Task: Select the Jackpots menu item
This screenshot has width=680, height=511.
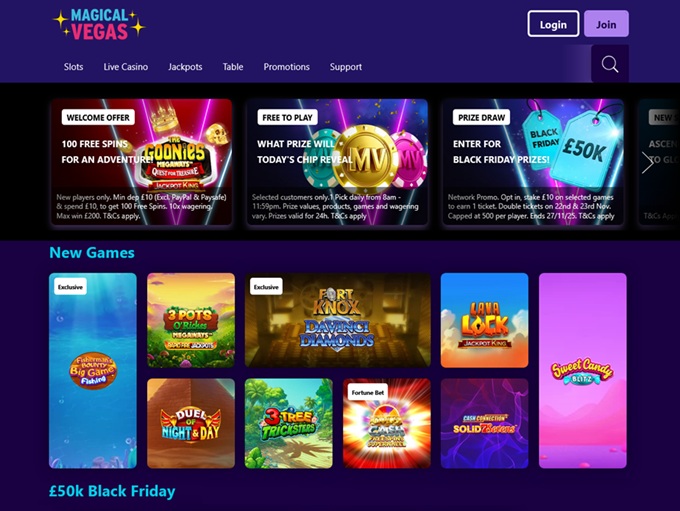Action: (185, 67)
